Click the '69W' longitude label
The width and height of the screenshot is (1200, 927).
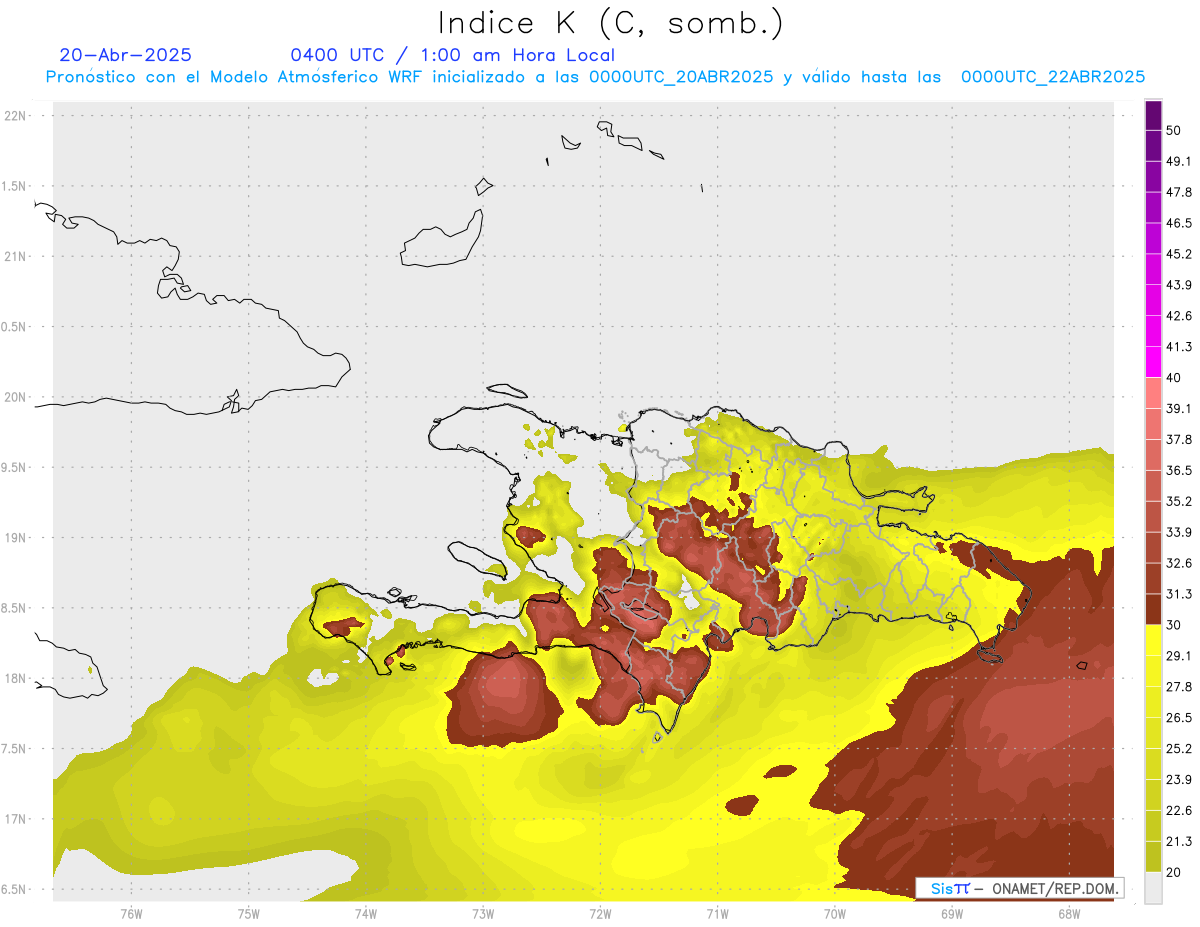pos(952,914)
